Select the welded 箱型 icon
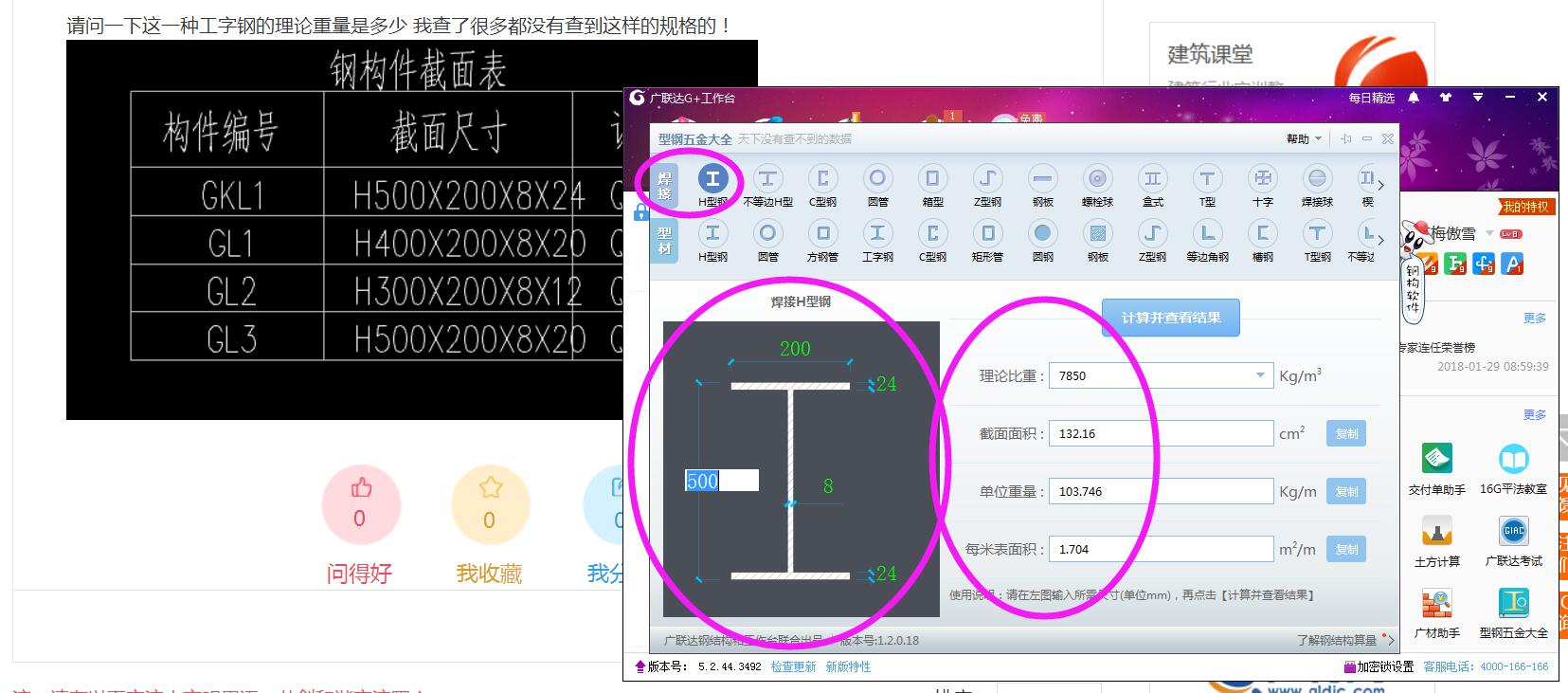 click(x=932, y=179)
